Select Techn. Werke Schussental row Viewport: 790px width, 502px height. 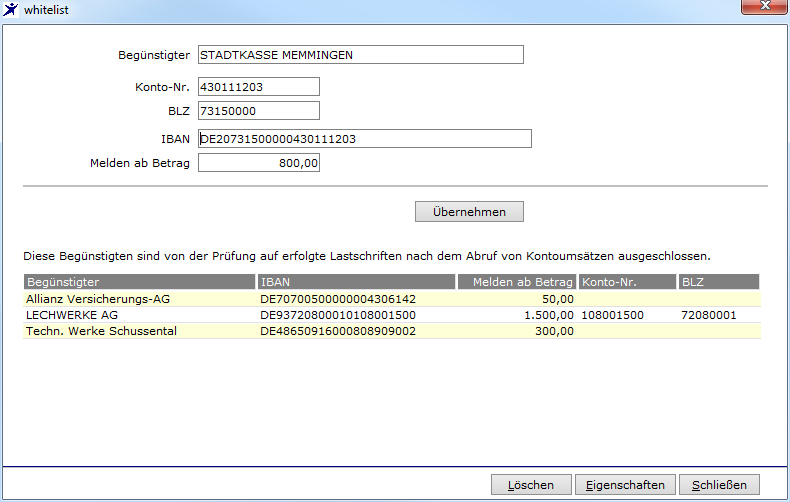click(392, 331)
